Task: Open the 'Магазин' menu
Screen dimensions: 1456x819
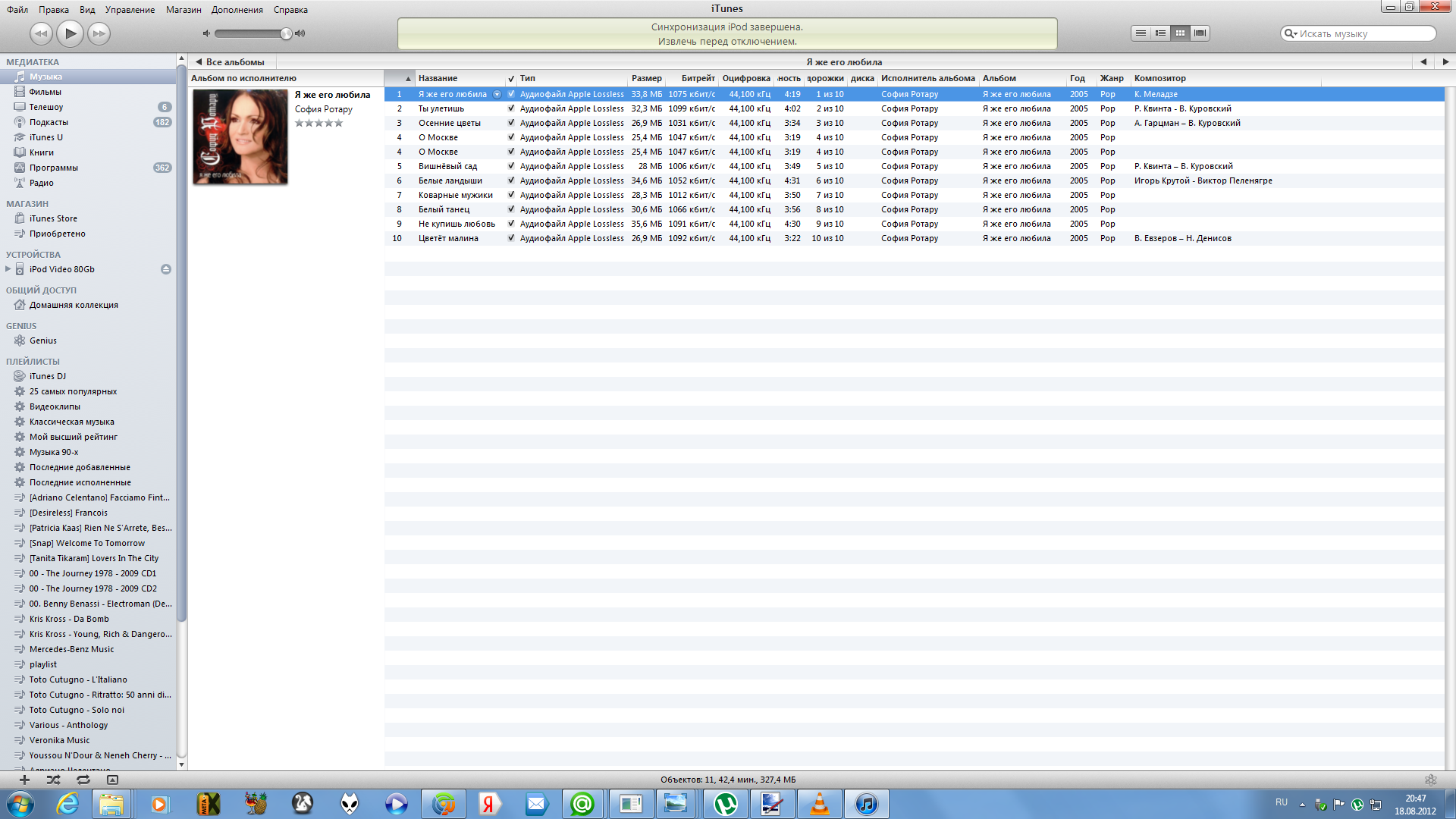Action: 184,10
